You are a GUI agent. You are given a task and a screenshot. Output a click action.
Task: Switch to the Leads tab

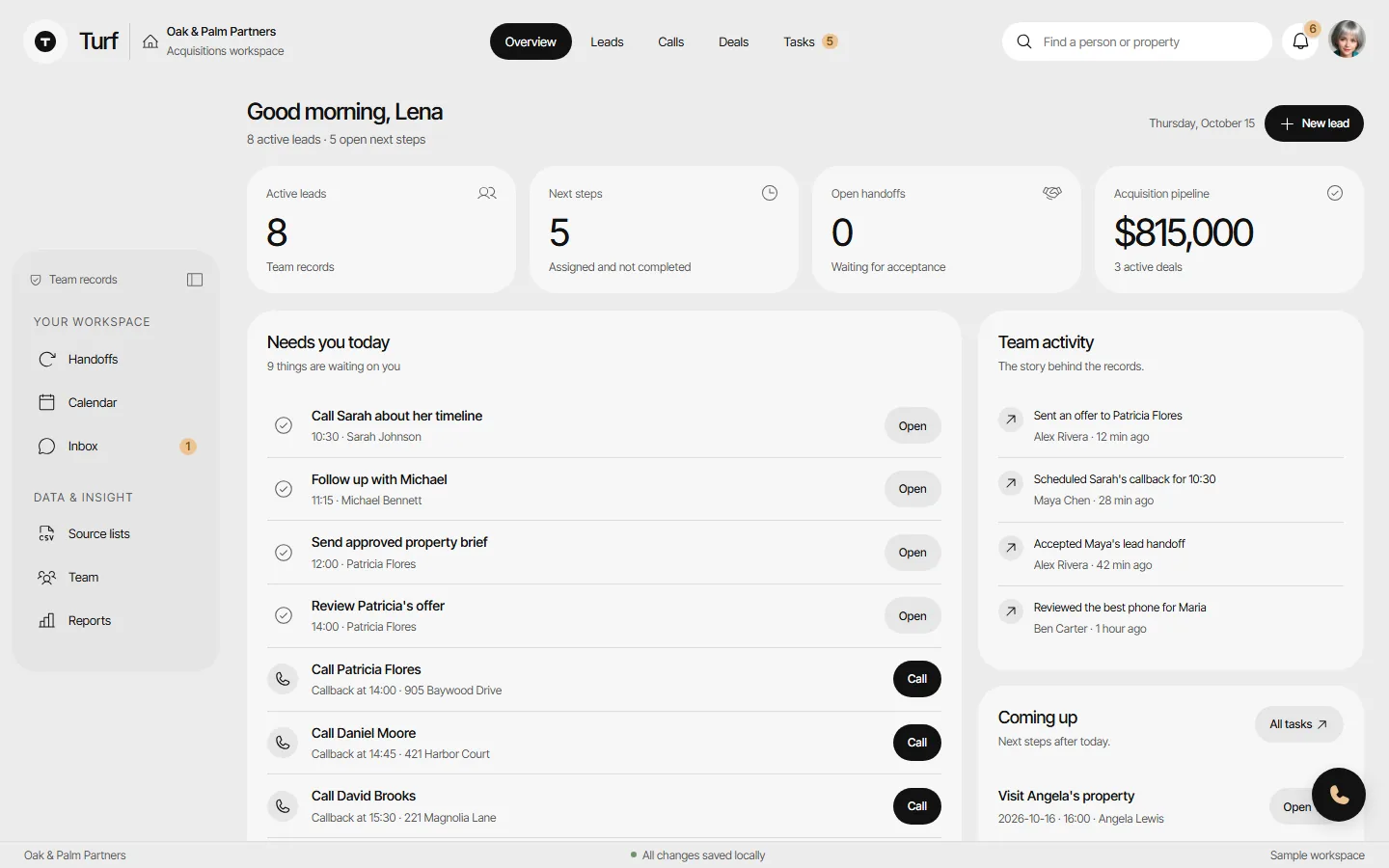(607, 41)
